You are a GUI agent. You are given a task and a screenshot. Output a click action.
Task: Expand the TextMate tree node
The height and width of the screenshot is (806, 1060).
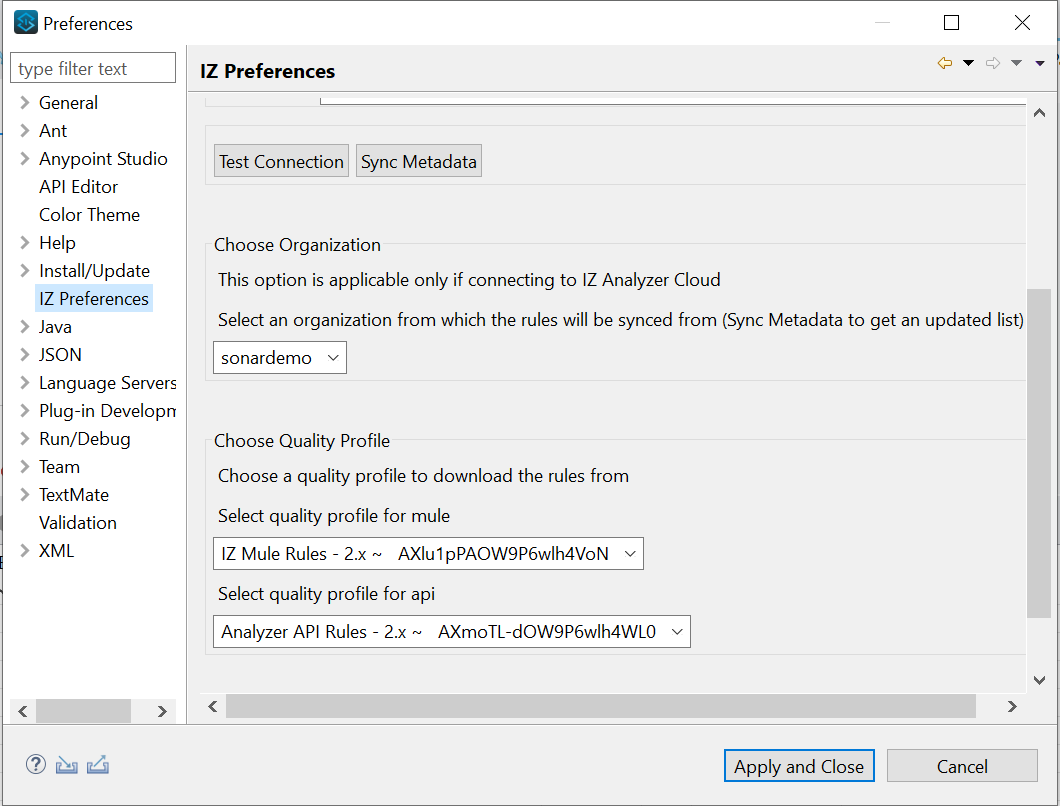25,494
